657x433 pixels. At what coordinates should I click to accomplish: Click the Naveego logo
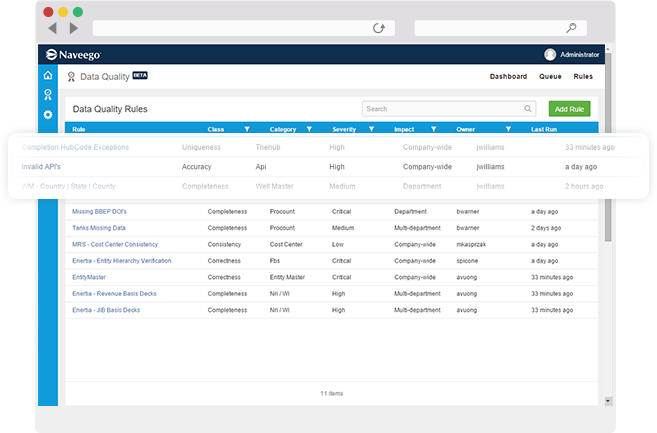tap(73, 54)
